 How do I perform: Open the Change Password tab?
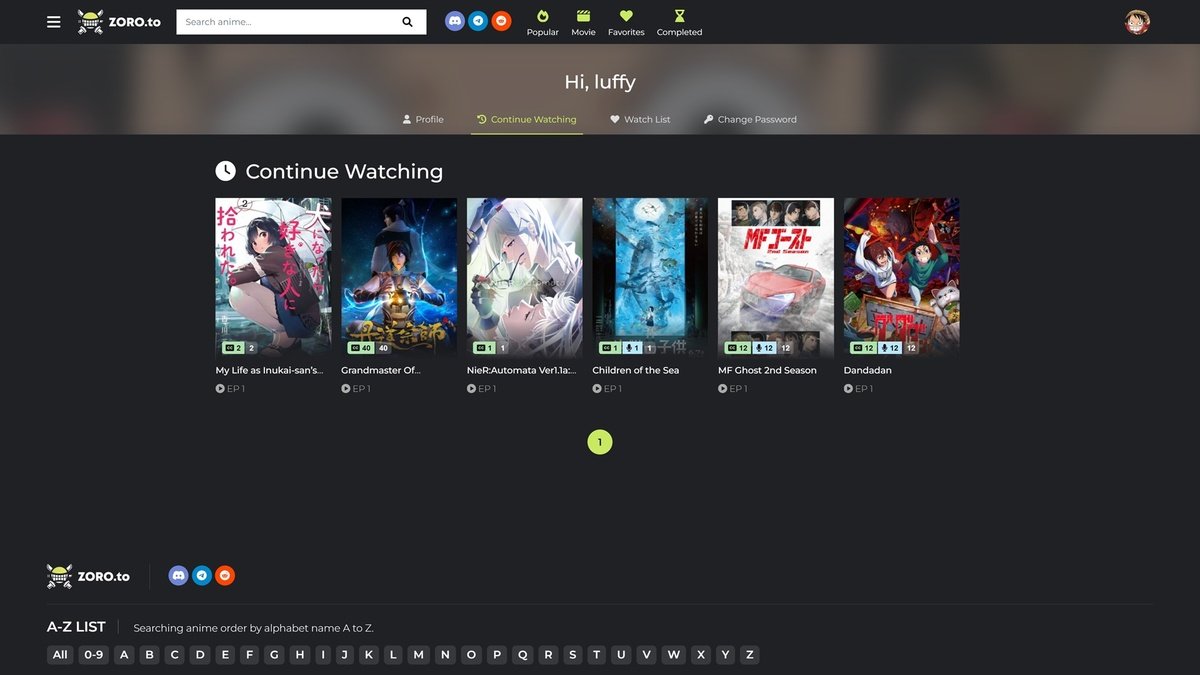[x=750, y=119]
